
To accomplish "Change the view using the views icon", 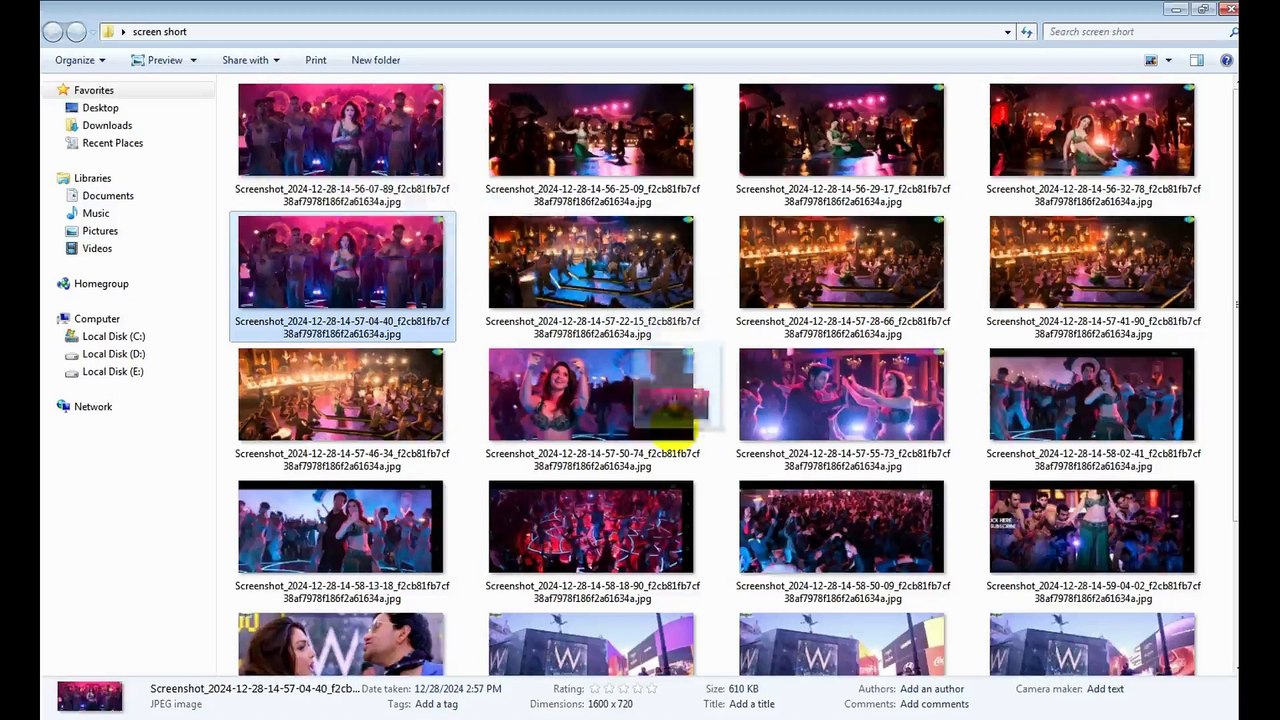I will click(1151, 60).
